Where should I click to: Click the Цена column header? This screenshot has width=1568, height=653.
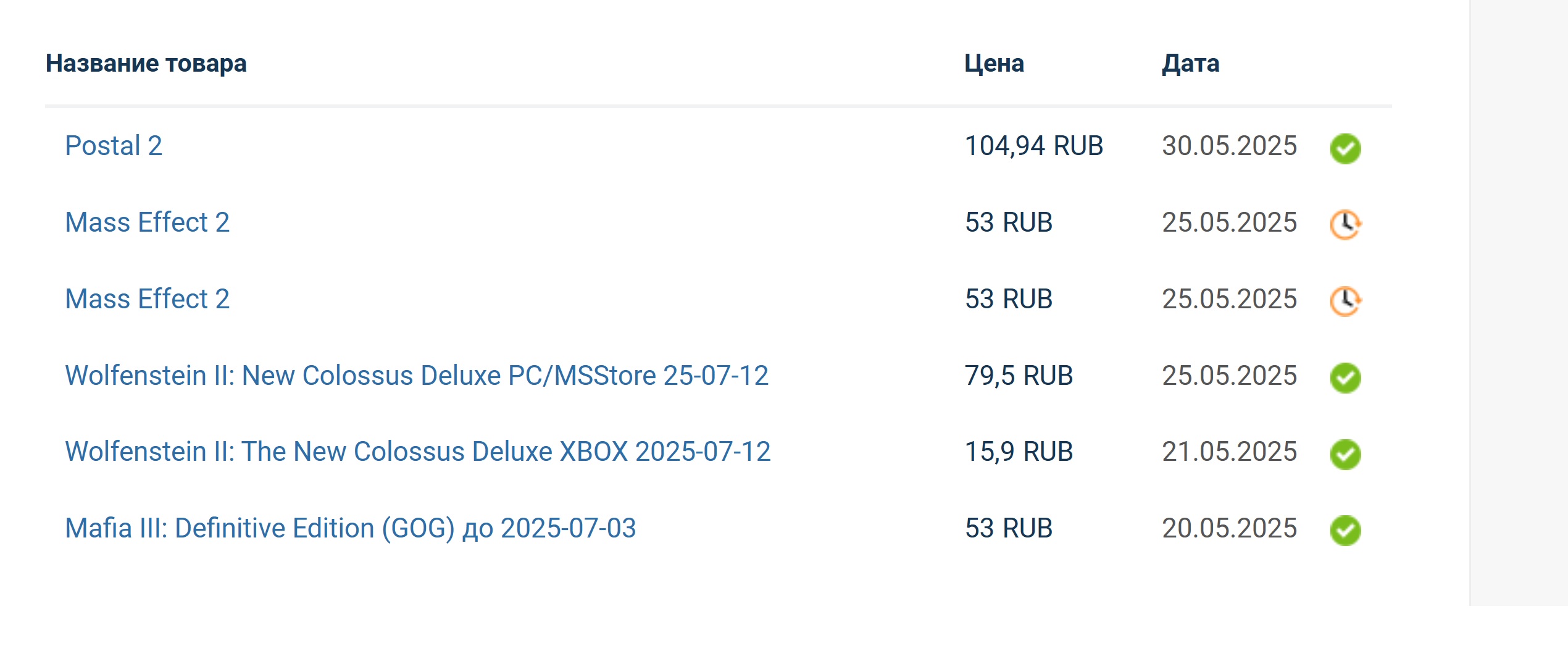point(995,64)
